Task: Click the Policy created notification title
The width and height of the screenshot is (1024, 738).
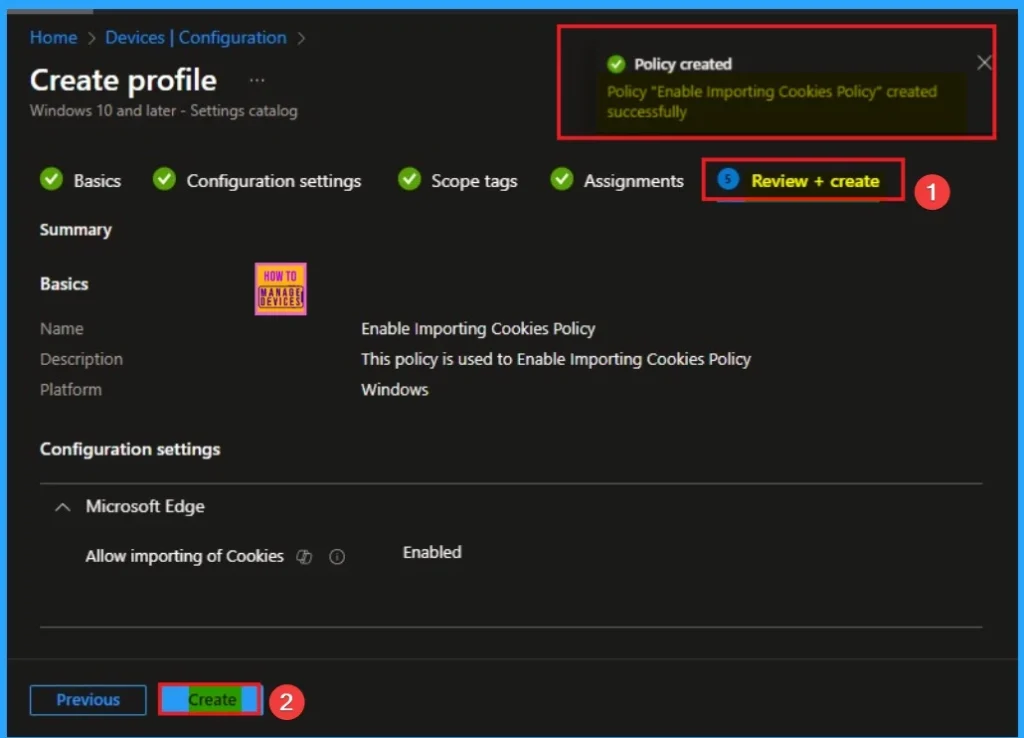Action: click(683, 64)
